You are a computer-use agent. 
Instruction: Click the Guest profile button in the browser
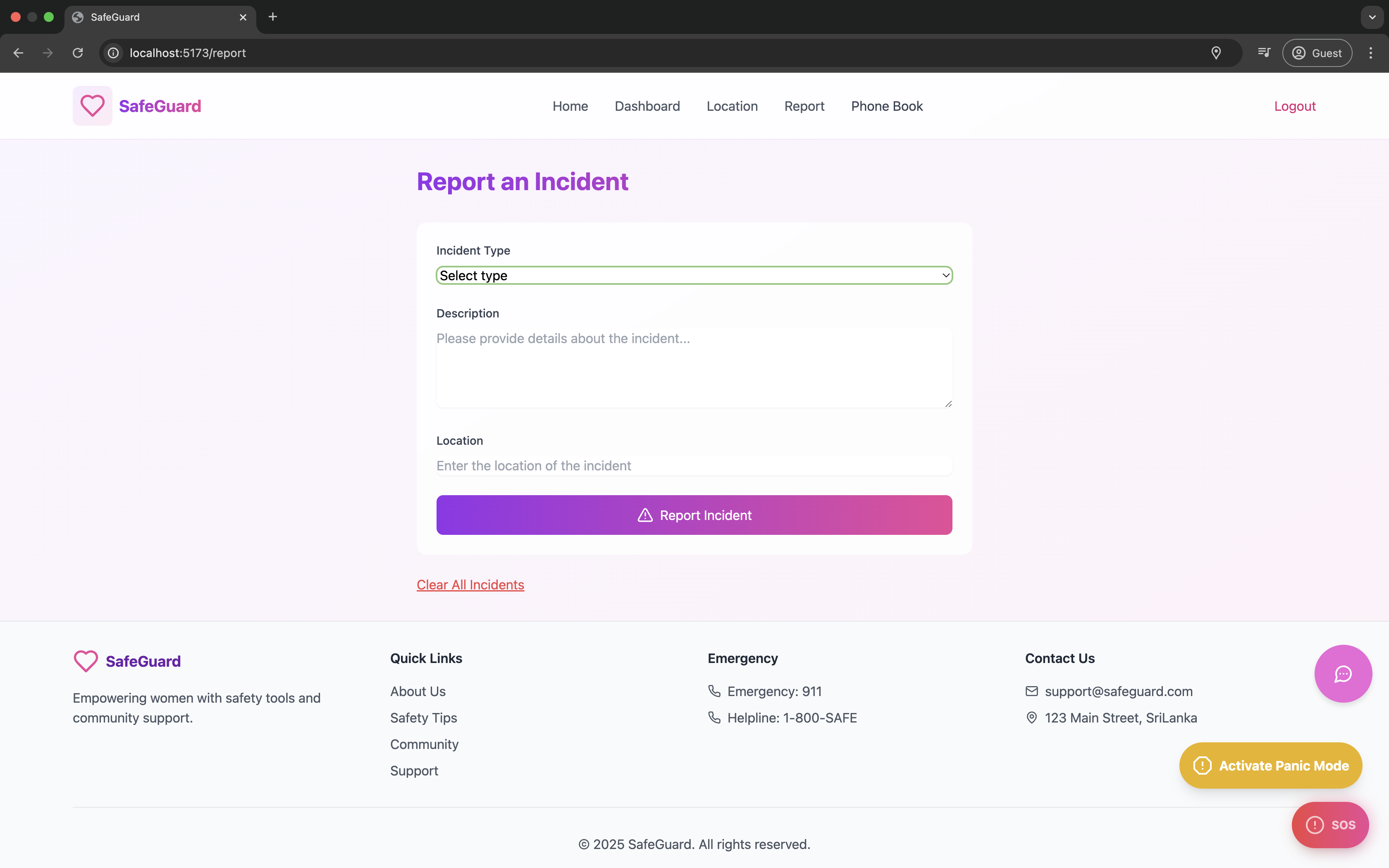1317,53
